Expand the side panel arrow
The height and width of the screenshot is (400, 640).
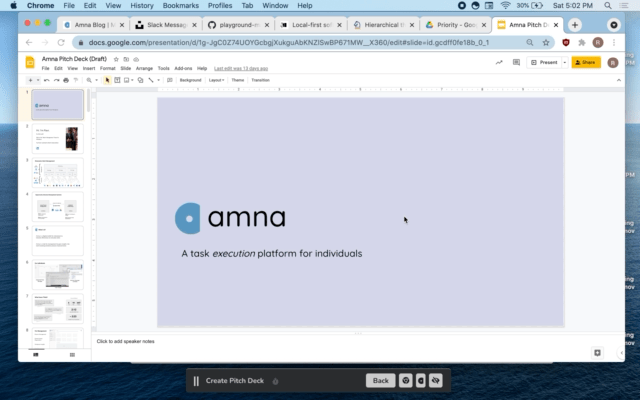tap(621, 353)
